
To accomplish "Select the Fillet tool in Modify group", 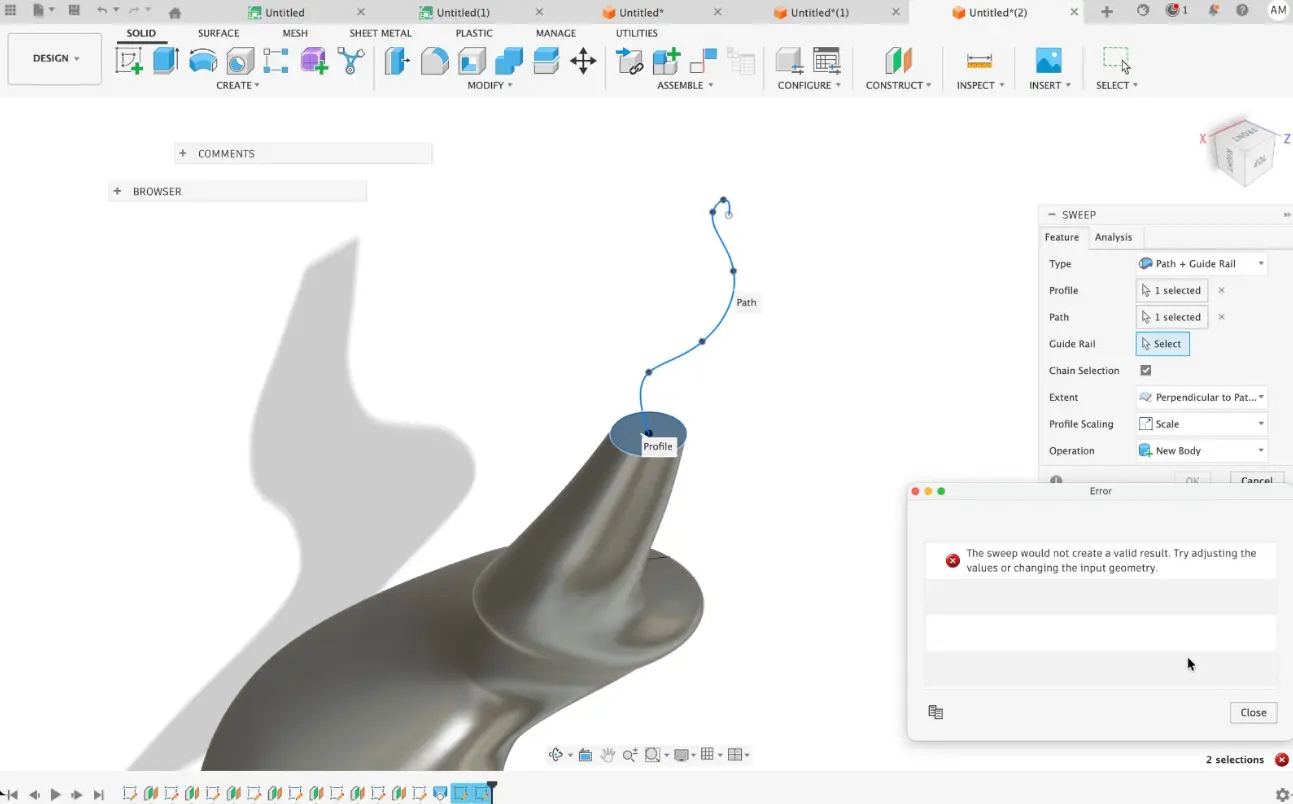I will coord(432,61).
